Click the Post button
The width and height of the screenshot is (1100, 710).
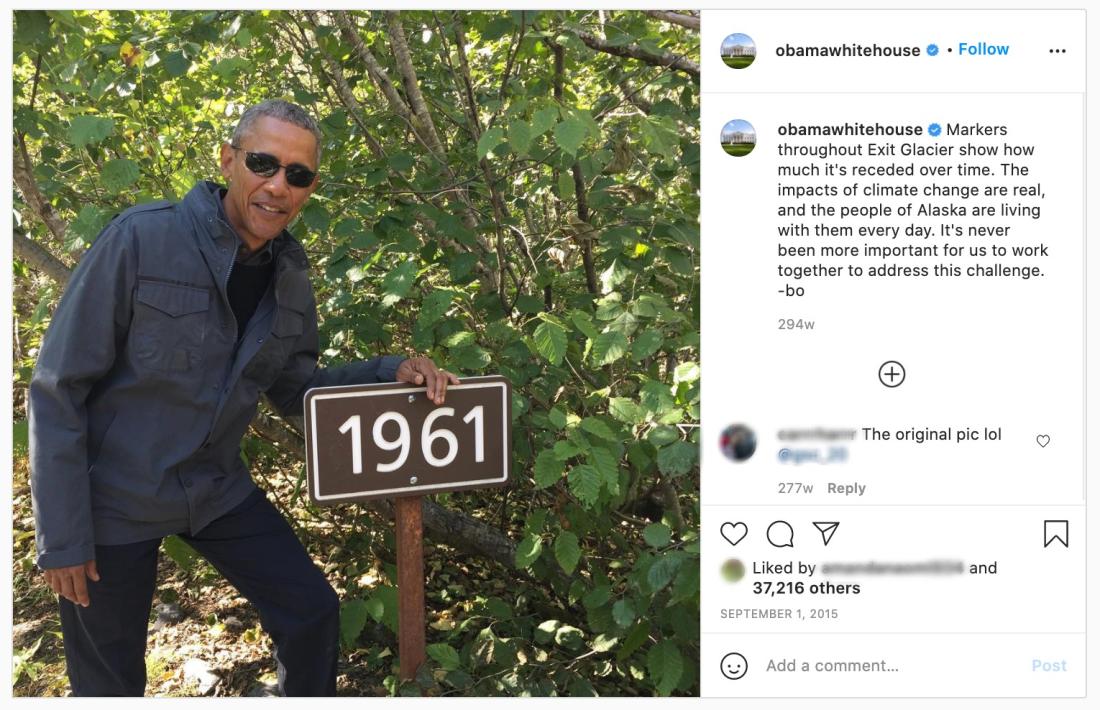[1049, 666]
